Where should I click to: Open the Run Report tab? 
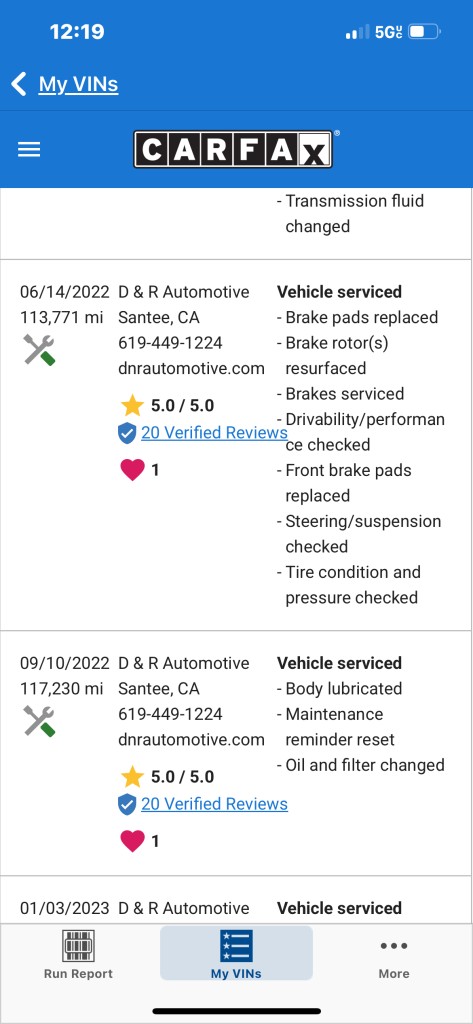[x=78, y=954]
